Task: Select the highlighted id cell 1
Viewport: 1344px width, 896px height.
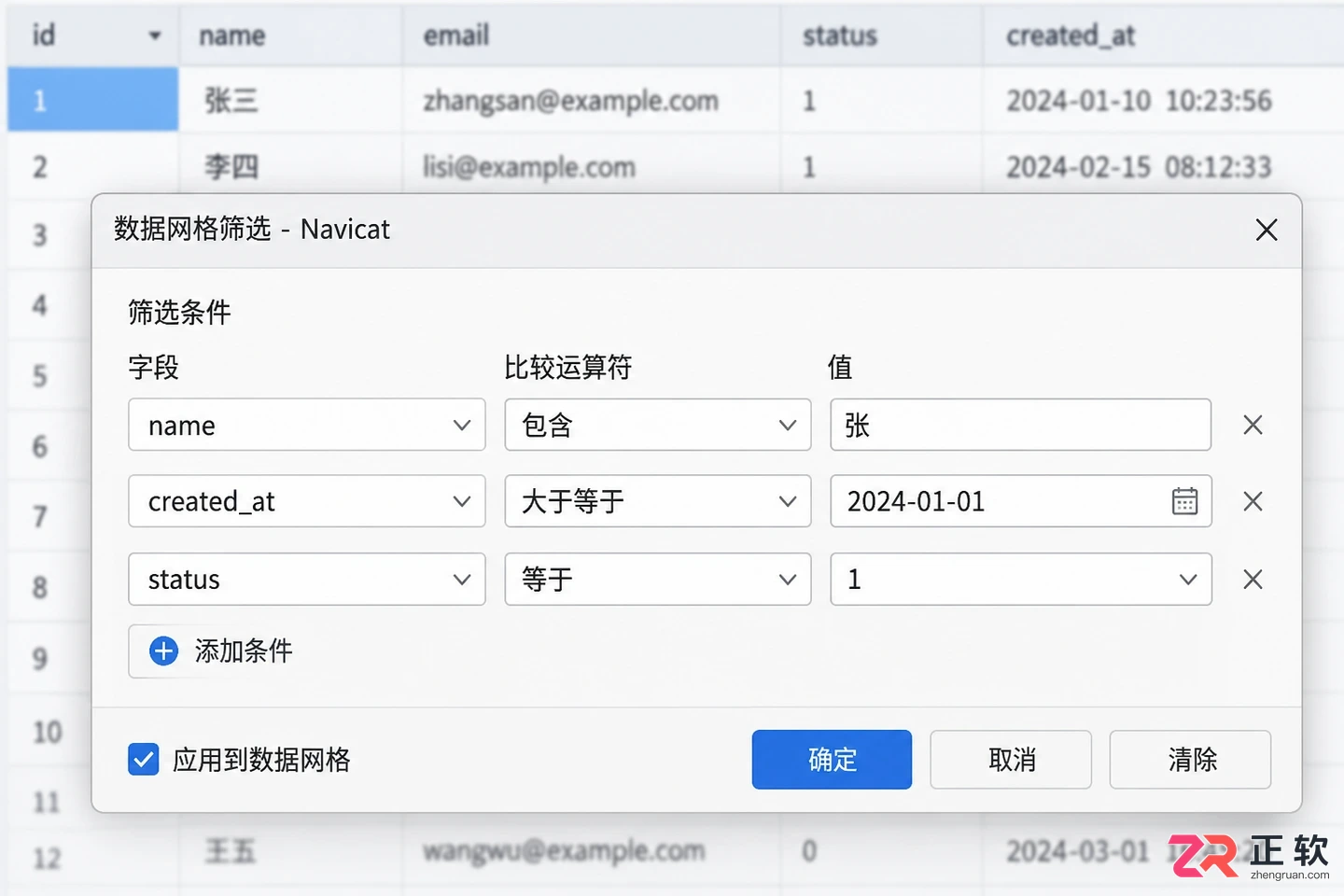Action: (x=92, y=99)
